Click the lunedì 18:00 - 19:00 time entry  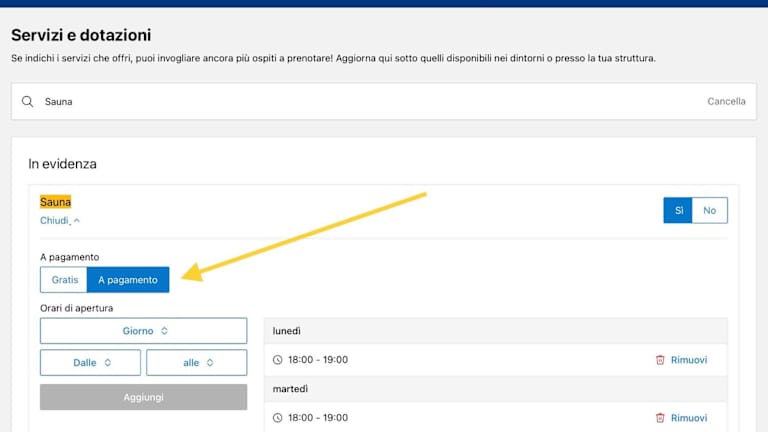click(x=317, y=360)
